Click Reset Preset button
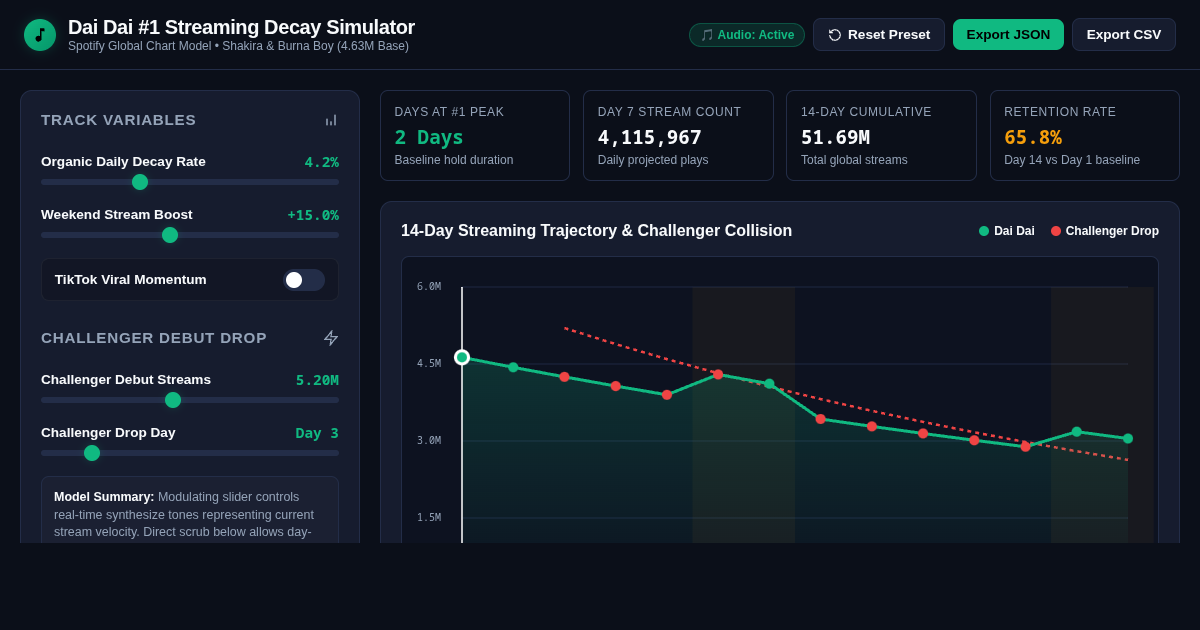This screenshot has height=630, width=1200. pyautogui.click(x=879, y=35)
